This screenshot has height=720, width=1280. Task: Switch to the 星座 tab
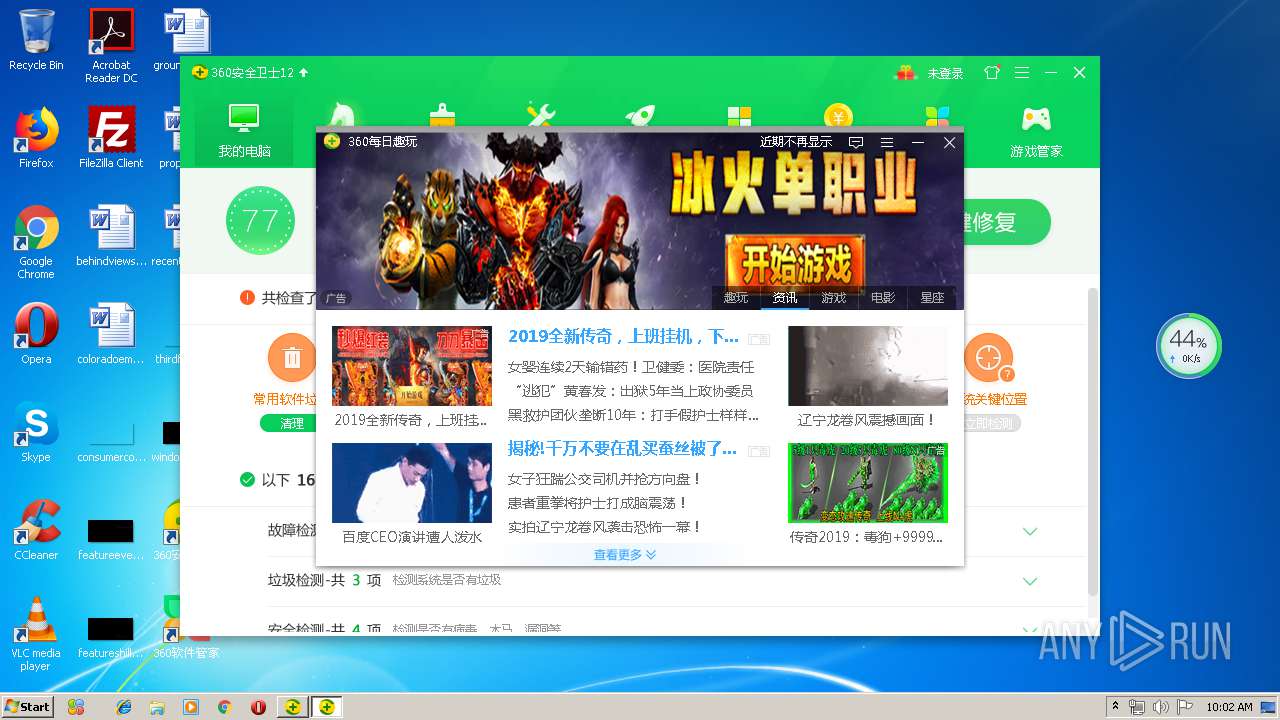pos(932,298)
